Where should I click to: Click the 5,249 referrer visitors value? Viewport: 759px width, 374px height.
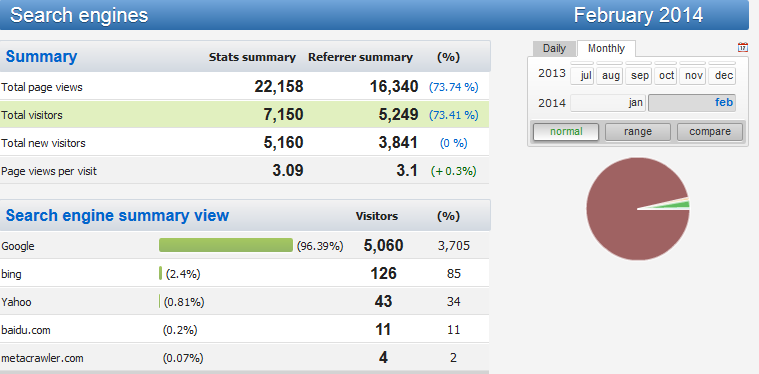click(x=398, y=115)
